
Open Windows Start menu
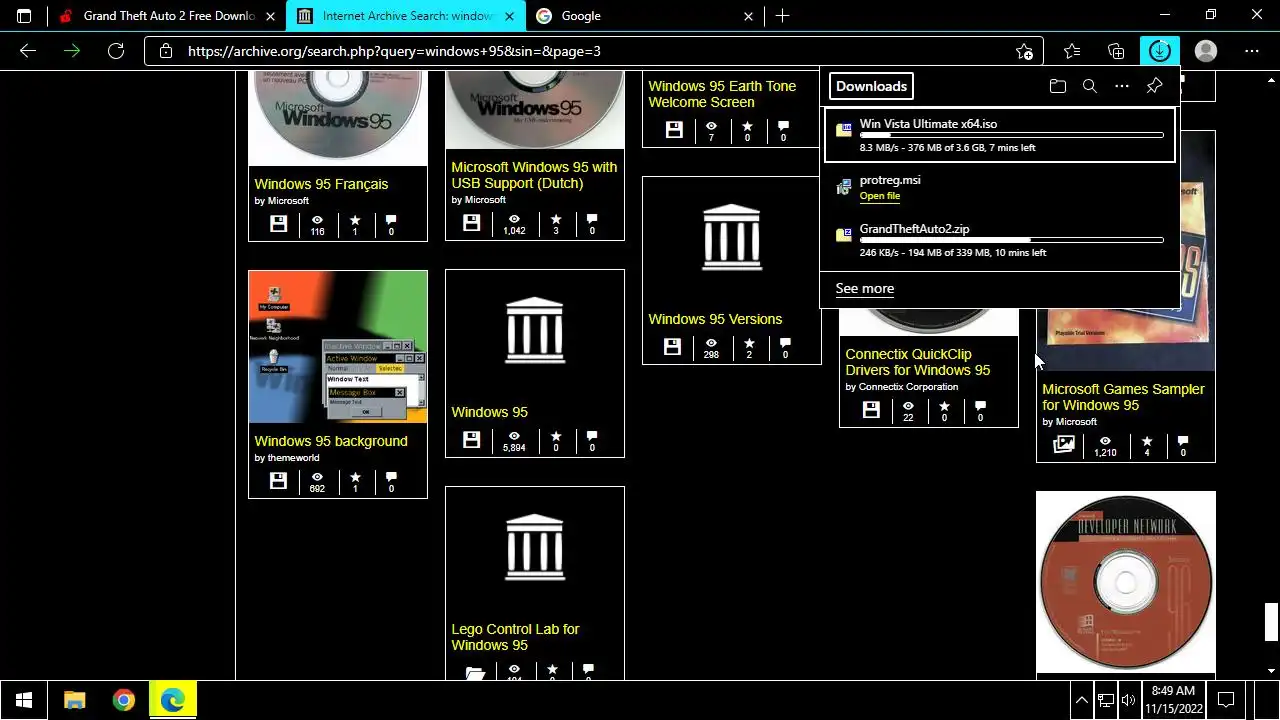[24, 700]
